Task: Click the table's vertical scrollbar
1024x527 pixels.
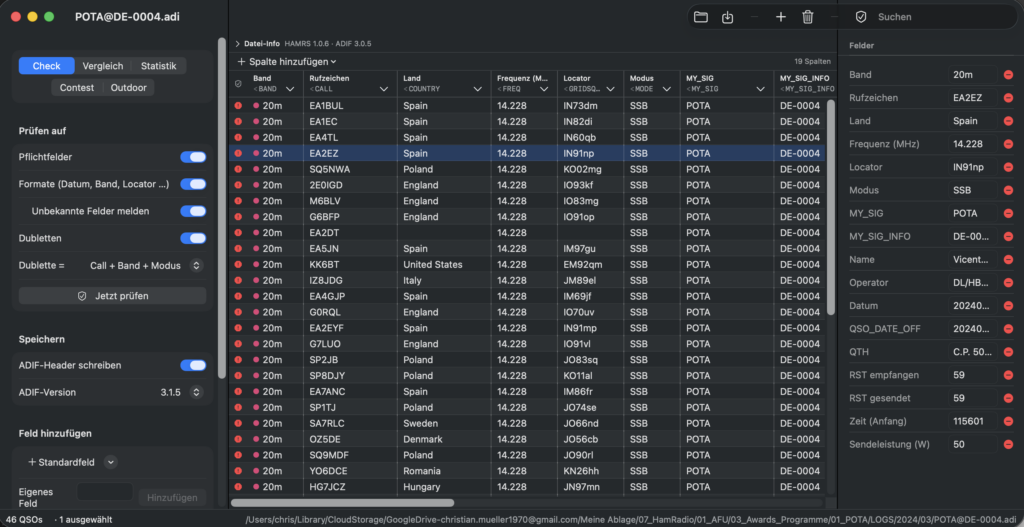Action: [831, 207]
